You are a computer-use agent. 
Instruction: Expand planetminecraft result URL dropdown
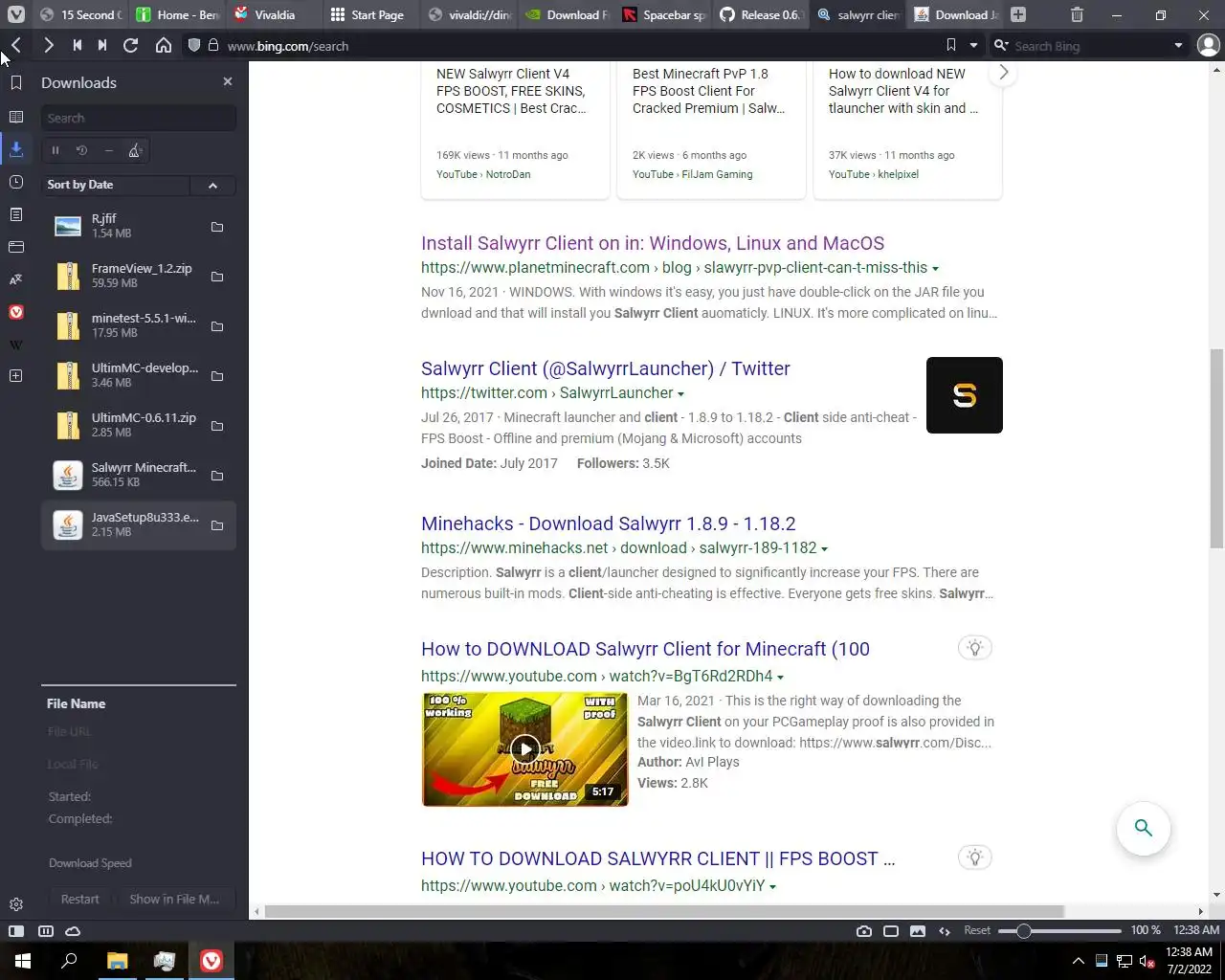coord(935,269)
